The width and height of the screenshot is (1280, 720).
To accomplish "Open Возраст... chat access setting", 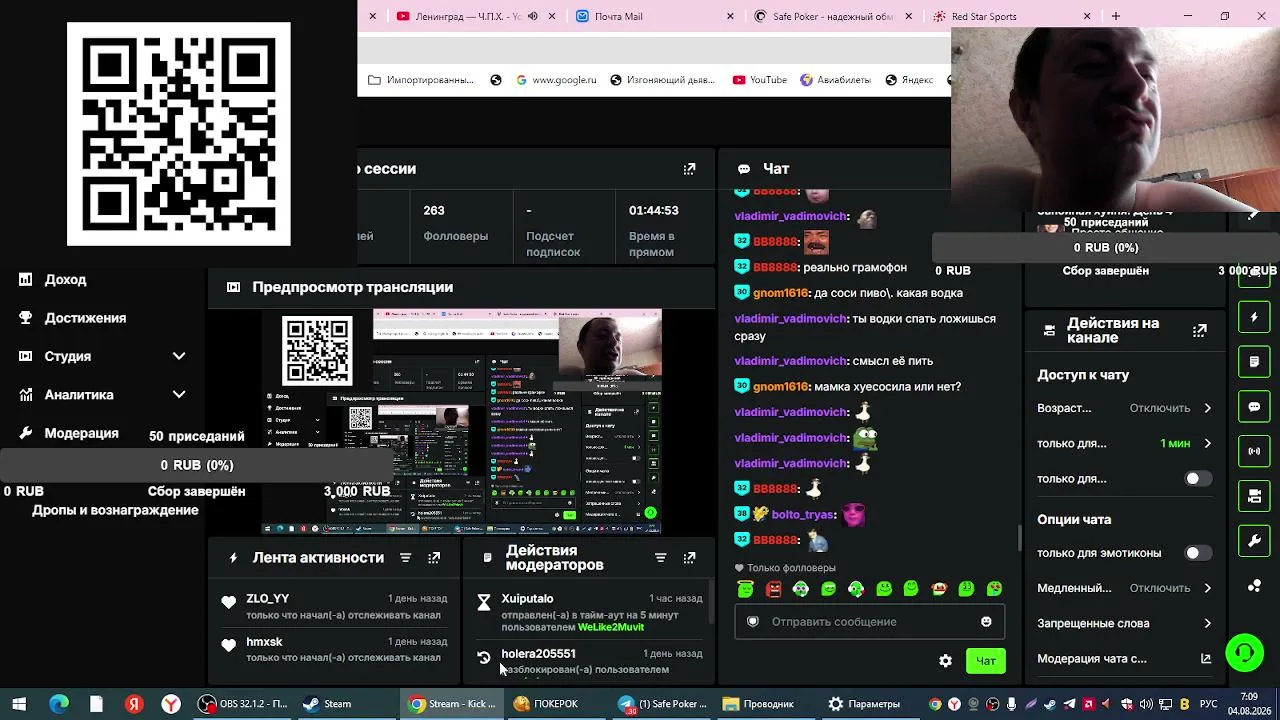I will (x=1125, y=408).
